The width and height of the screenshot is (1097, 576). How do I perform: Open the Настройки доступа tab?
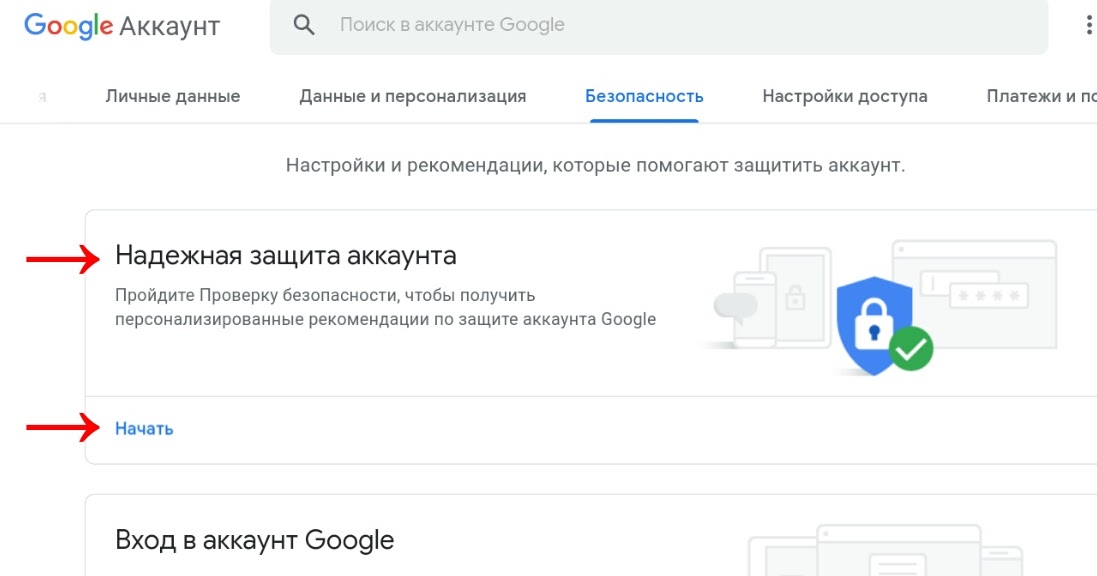tap(845, 95)
